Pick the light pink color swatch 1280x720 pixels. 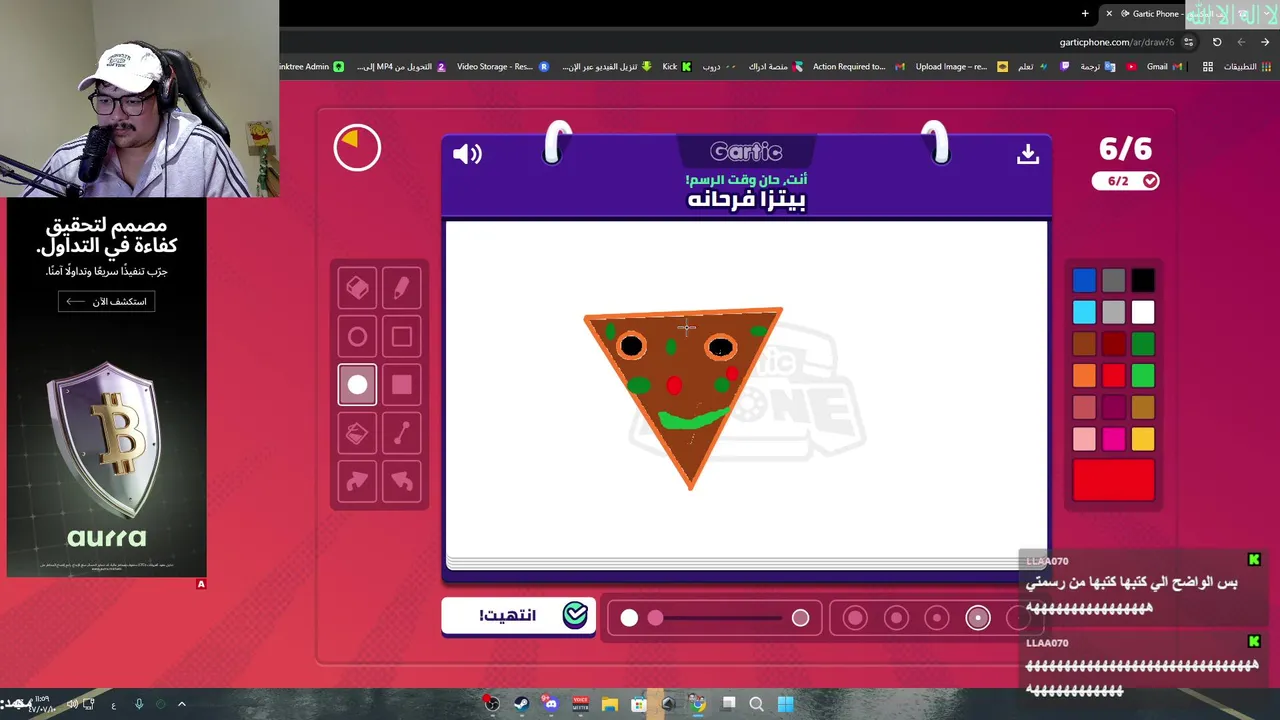(1084, 438)
